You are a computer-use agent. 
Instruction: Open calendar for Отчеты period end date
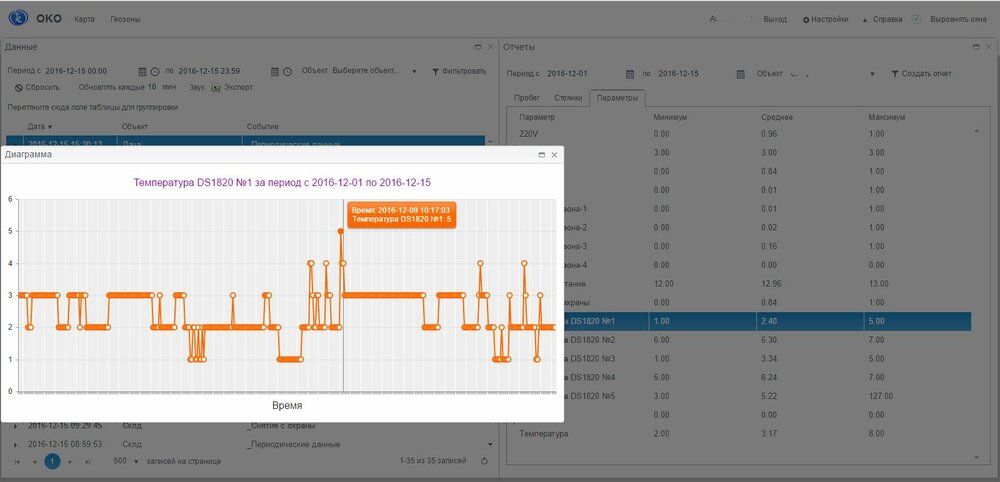click(x=740, y=74)
